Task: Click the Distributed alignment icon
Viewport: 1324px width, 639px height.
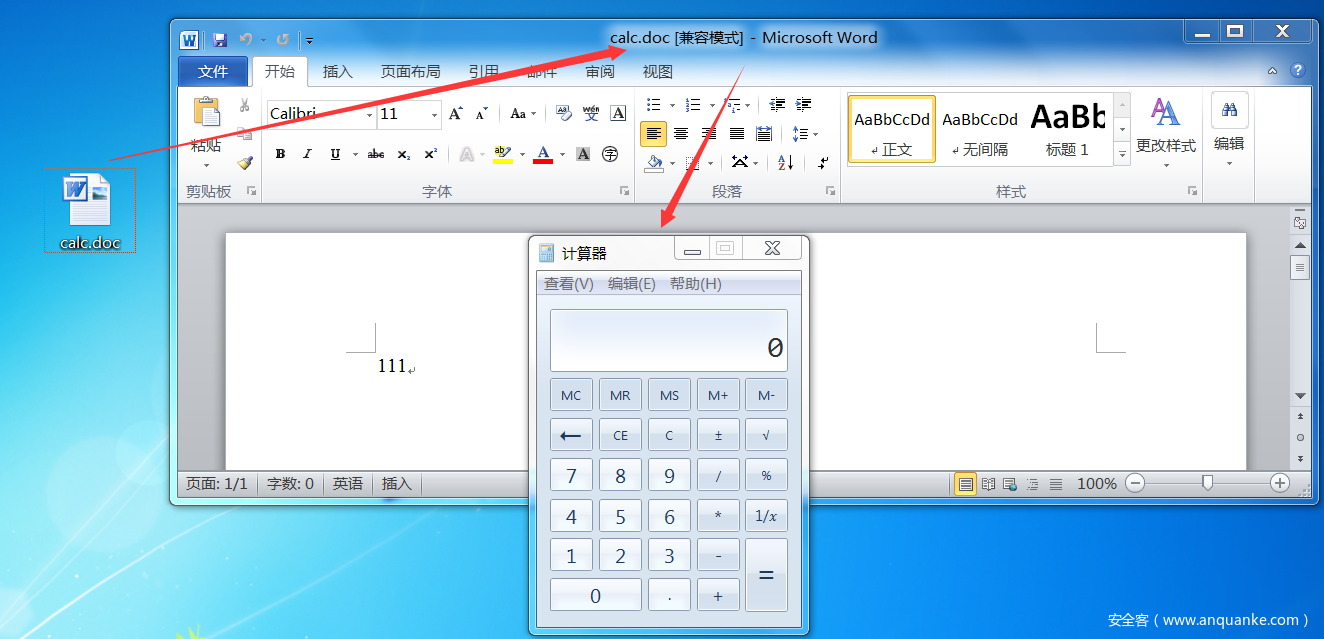Action: (x=764, y=133)
